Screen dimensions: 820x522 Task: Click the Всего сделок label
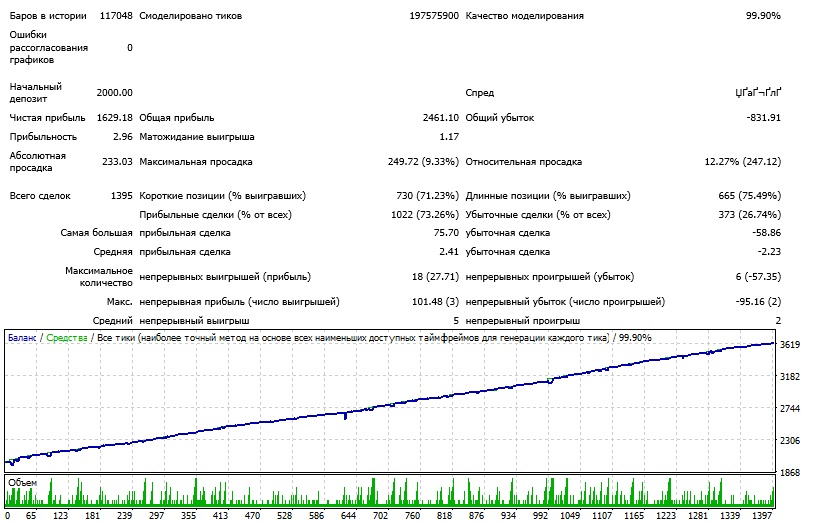40,196
